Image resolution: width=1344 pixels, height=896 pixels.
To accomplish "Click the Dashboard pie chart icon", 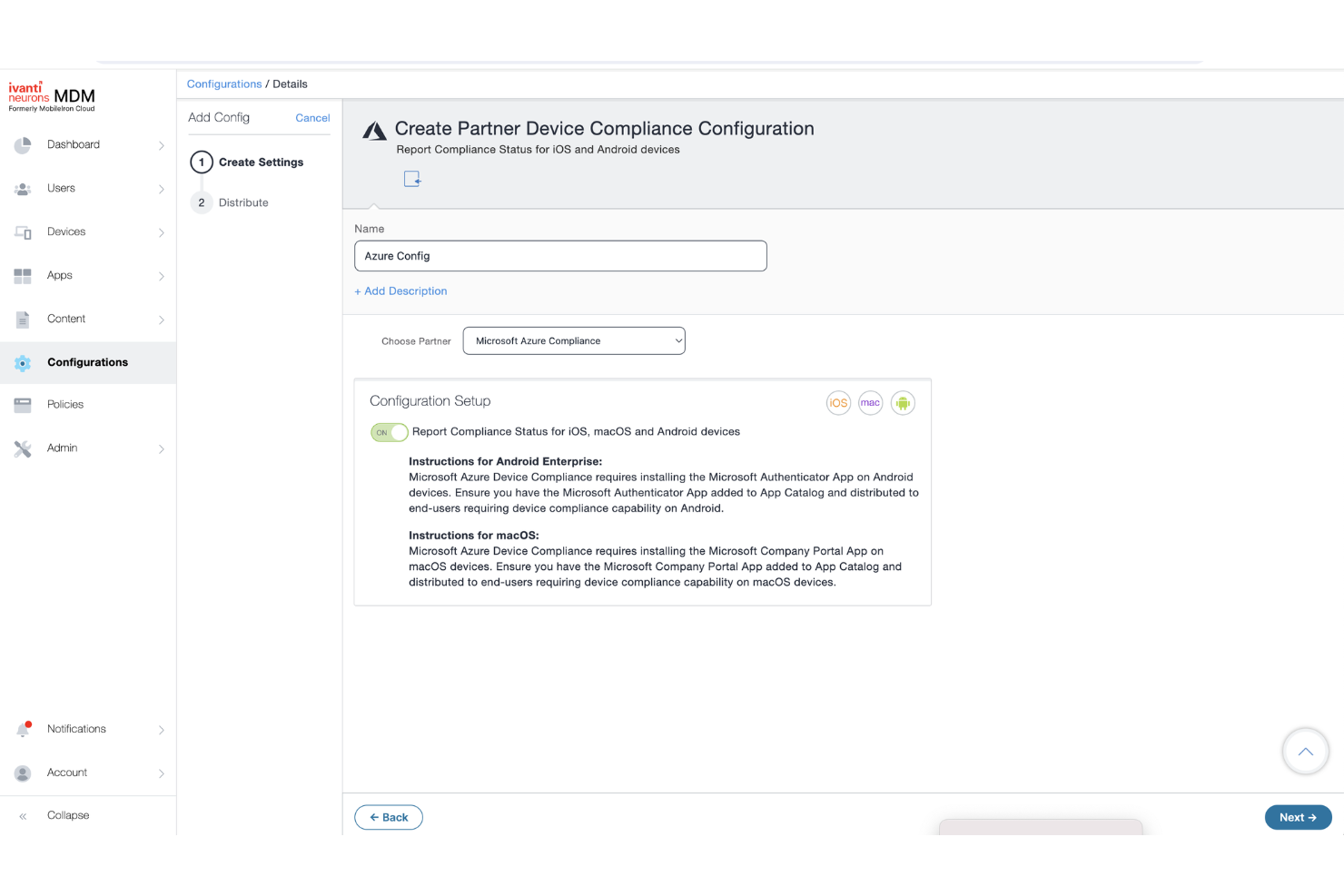I will point(23,145).
